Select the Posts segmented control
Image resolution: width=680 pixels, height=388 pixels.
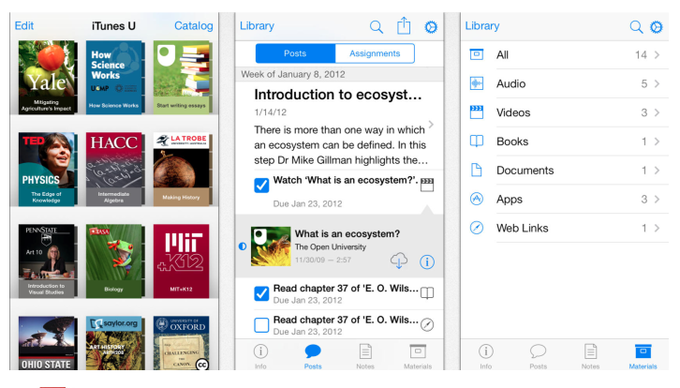click(x=295, y=53)
